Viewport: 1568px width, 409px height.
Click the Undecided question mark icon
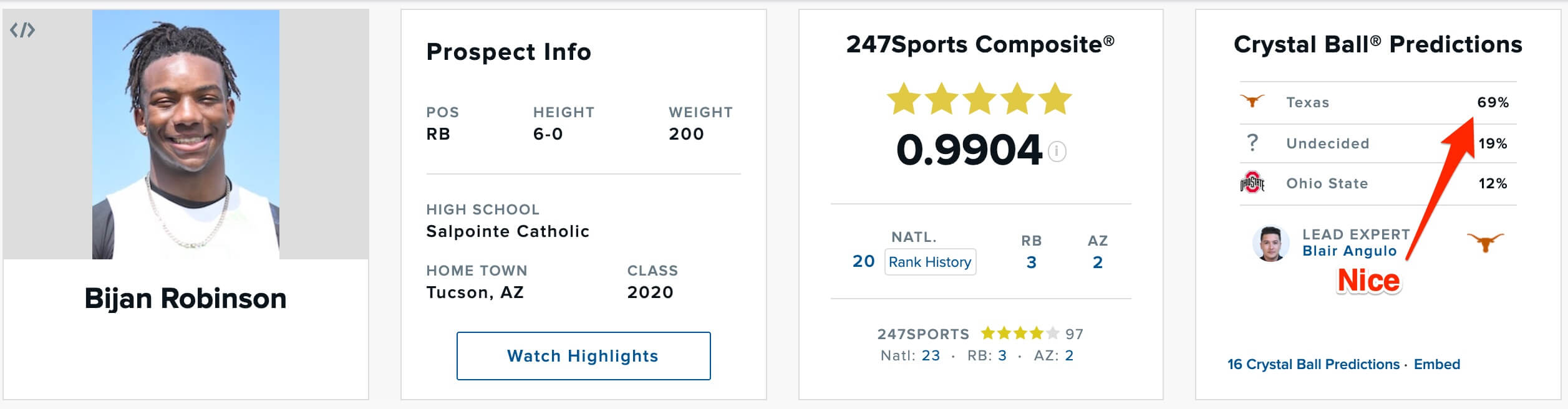coord(1252,143)
